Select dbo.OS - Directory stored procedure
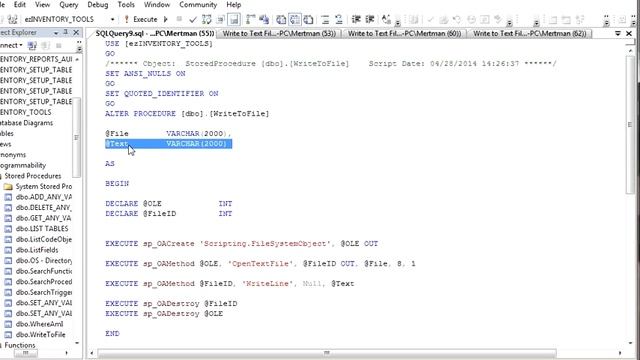640x360 pixels. click(x=44, y=260)
